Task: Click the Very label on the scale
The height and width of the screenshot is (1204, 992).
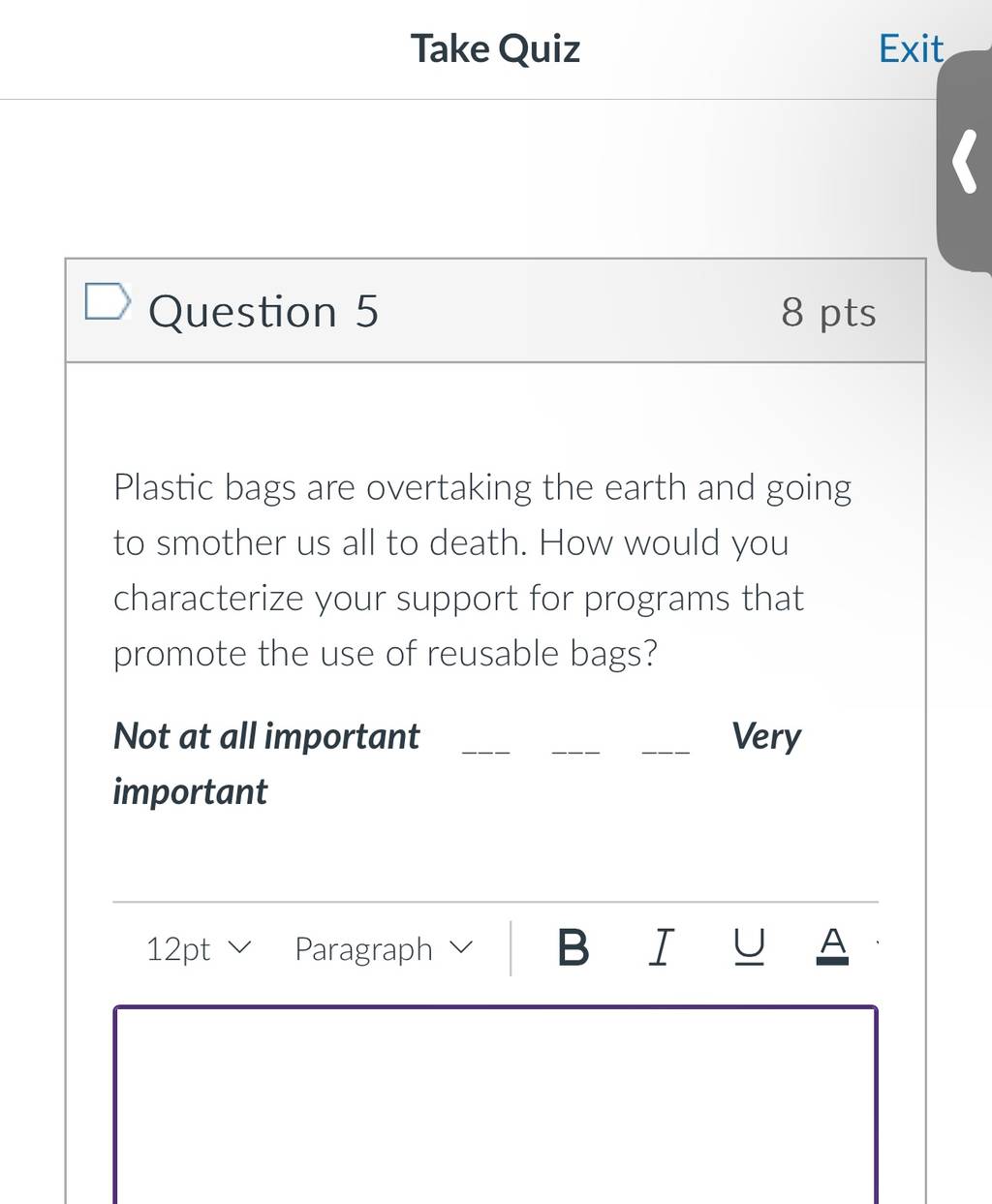Action: coord(766,737)
